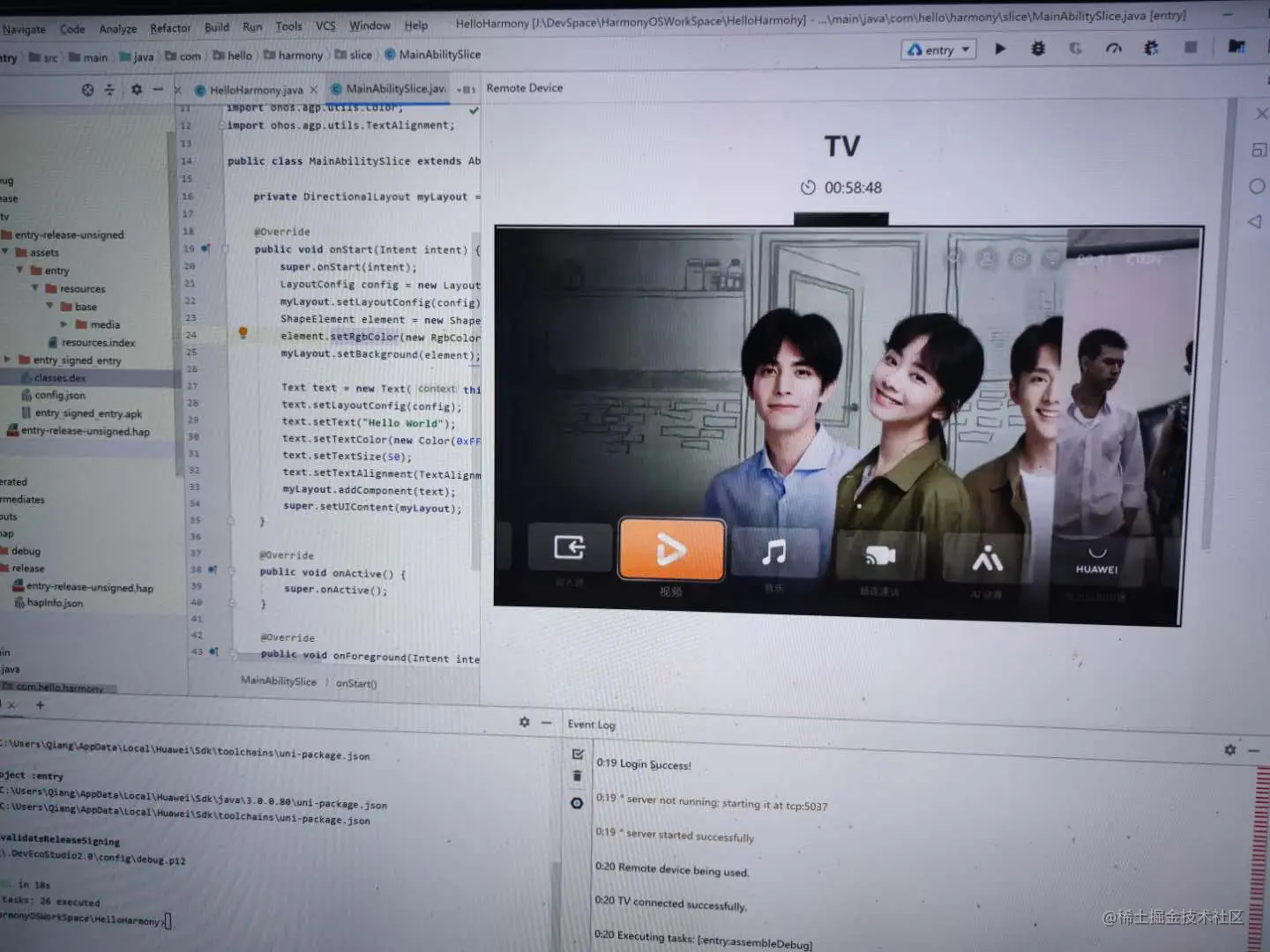This screenshot has height=952, width=1270.
Task: Click the emulator back triangle button
Action: tap(1254, 221)
